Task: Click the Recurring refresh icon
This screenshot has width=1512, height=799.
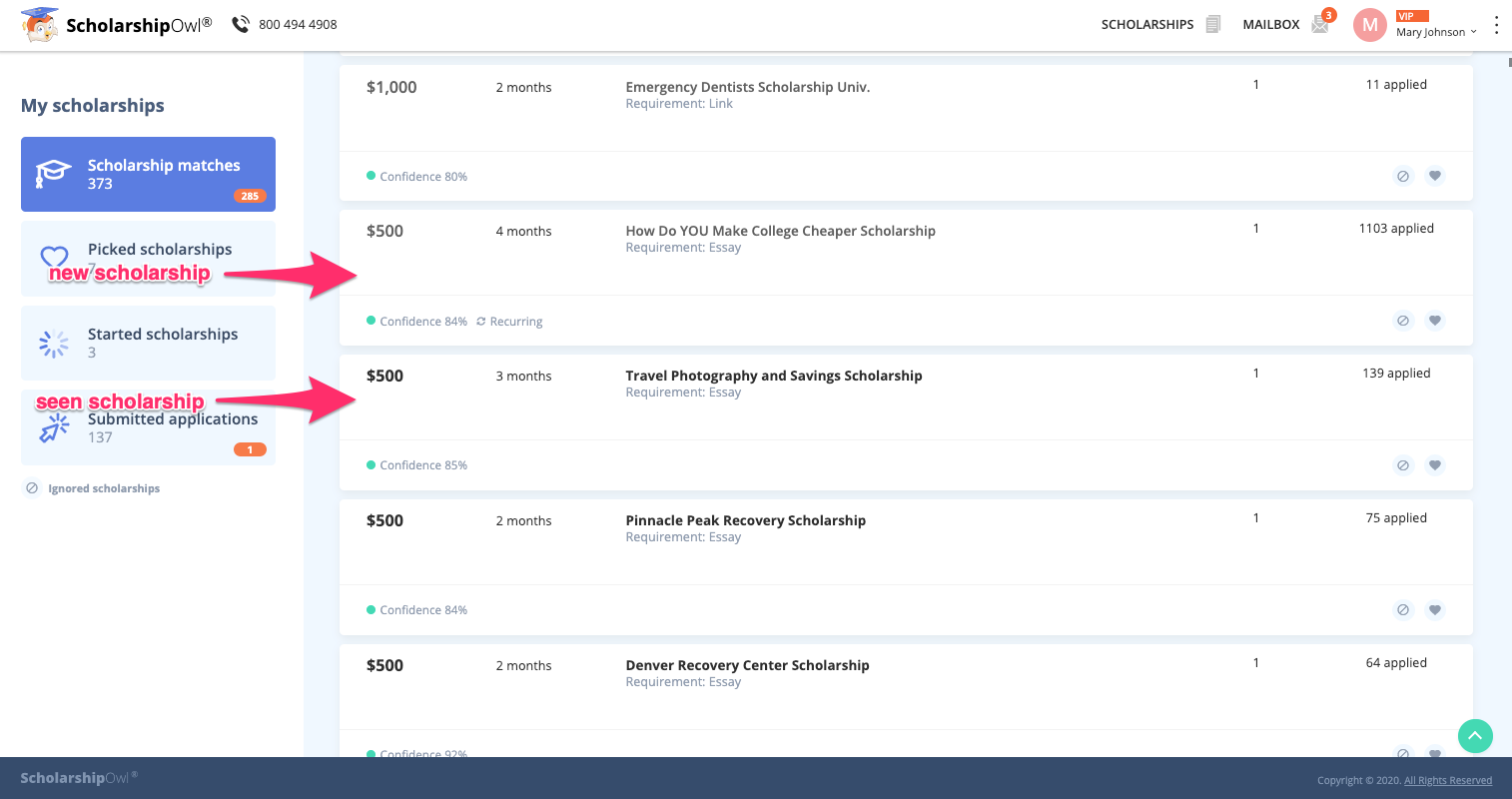Action: click(481, 322)
